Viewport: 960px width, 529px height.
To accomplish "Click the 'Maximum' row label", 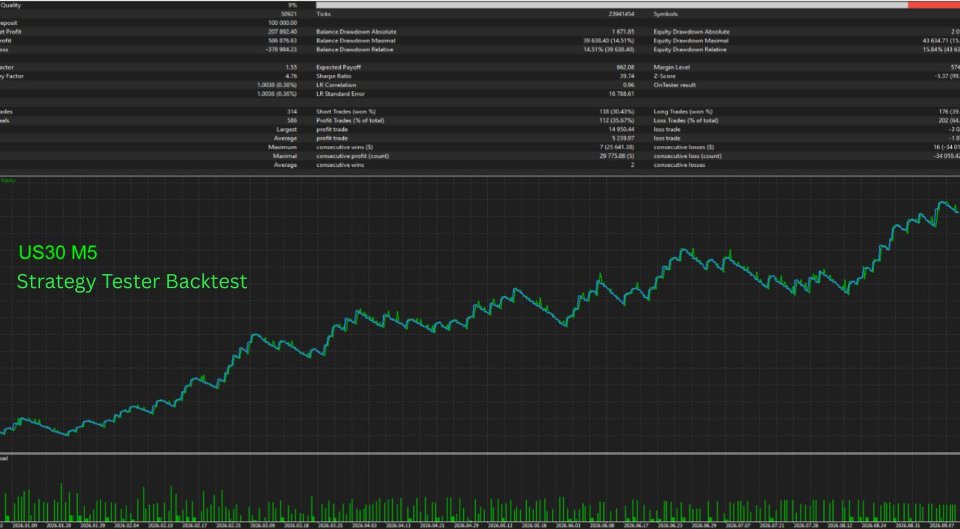I will pyautogui.click(x=283, y=148).
